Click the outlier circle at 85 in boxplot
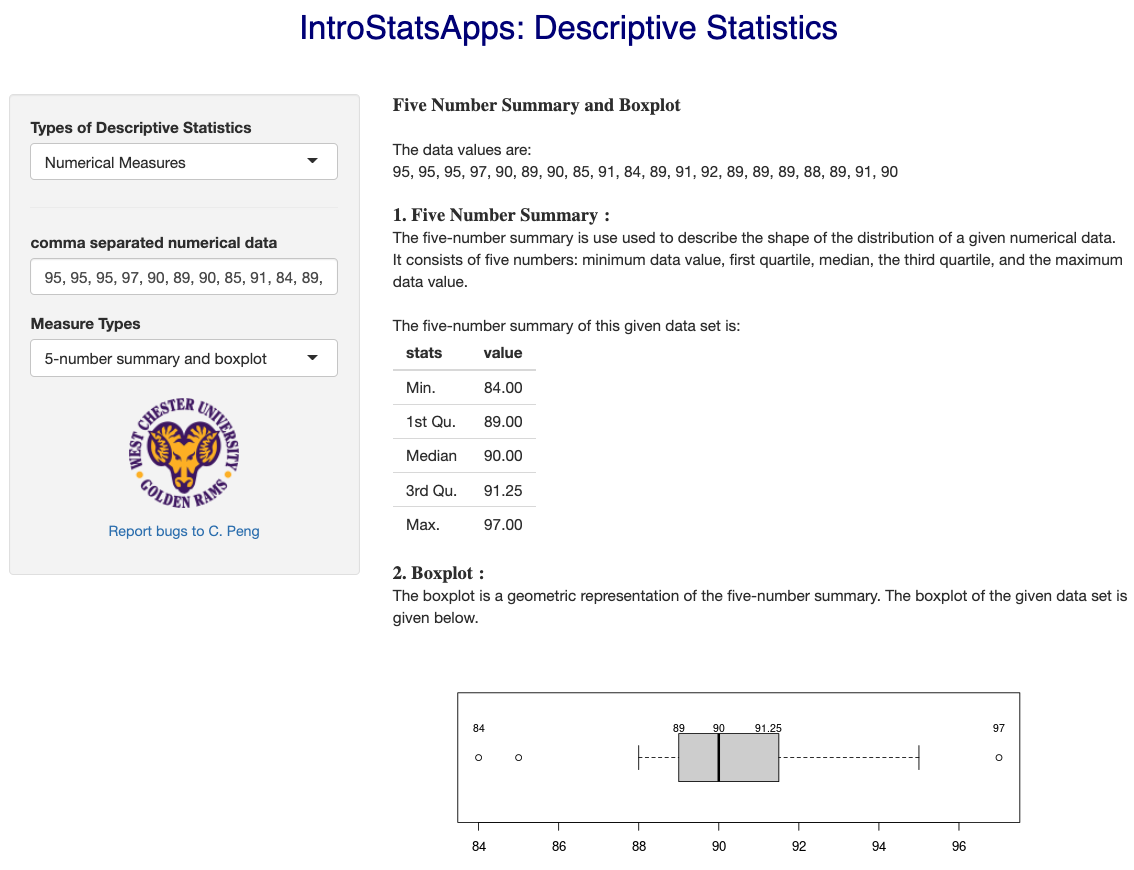Image resolution: width=1134 pixels, height=870 pixels. click(x=518, y=758)
